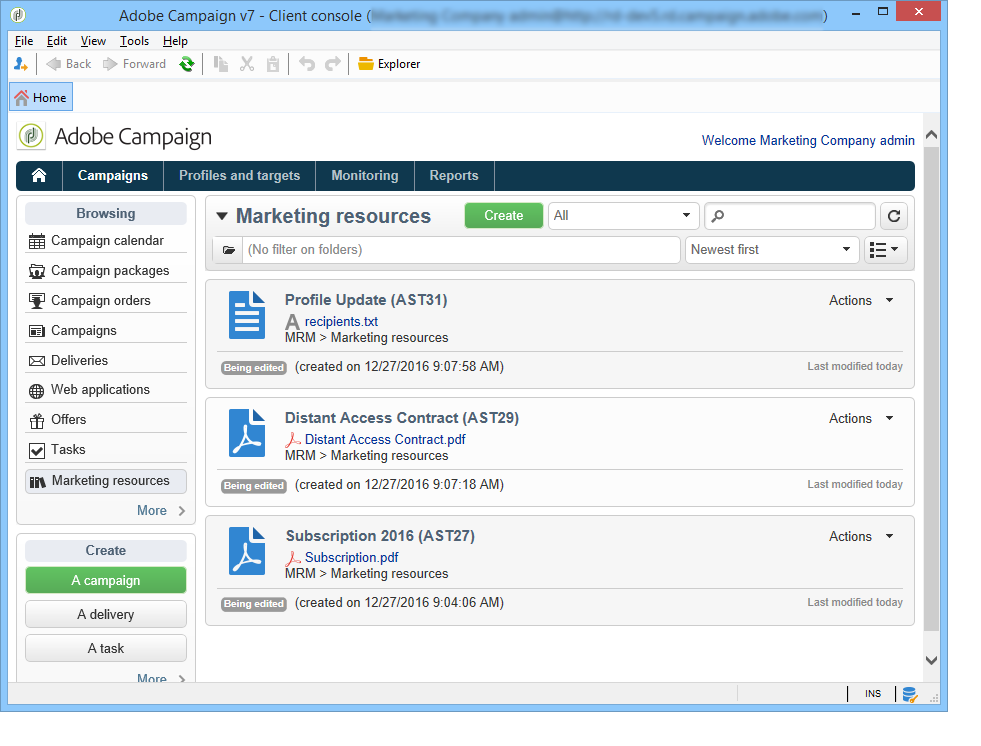Viewport: 981px width, 746px height.
Task: Click the Adobe Campaign logo icon
Action: pyautogui.click(x=31, y=136)
